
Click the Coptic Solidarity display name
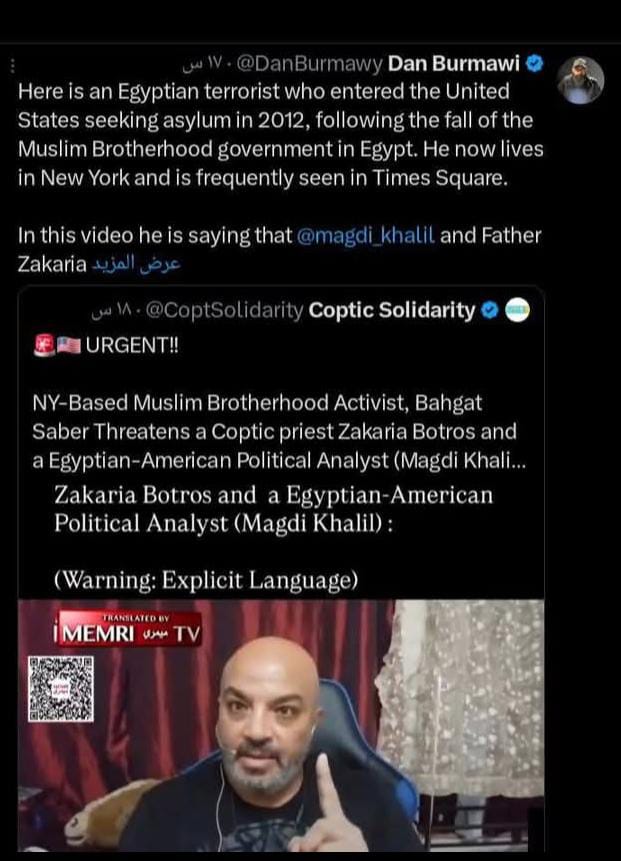click(x=392, y=310)
